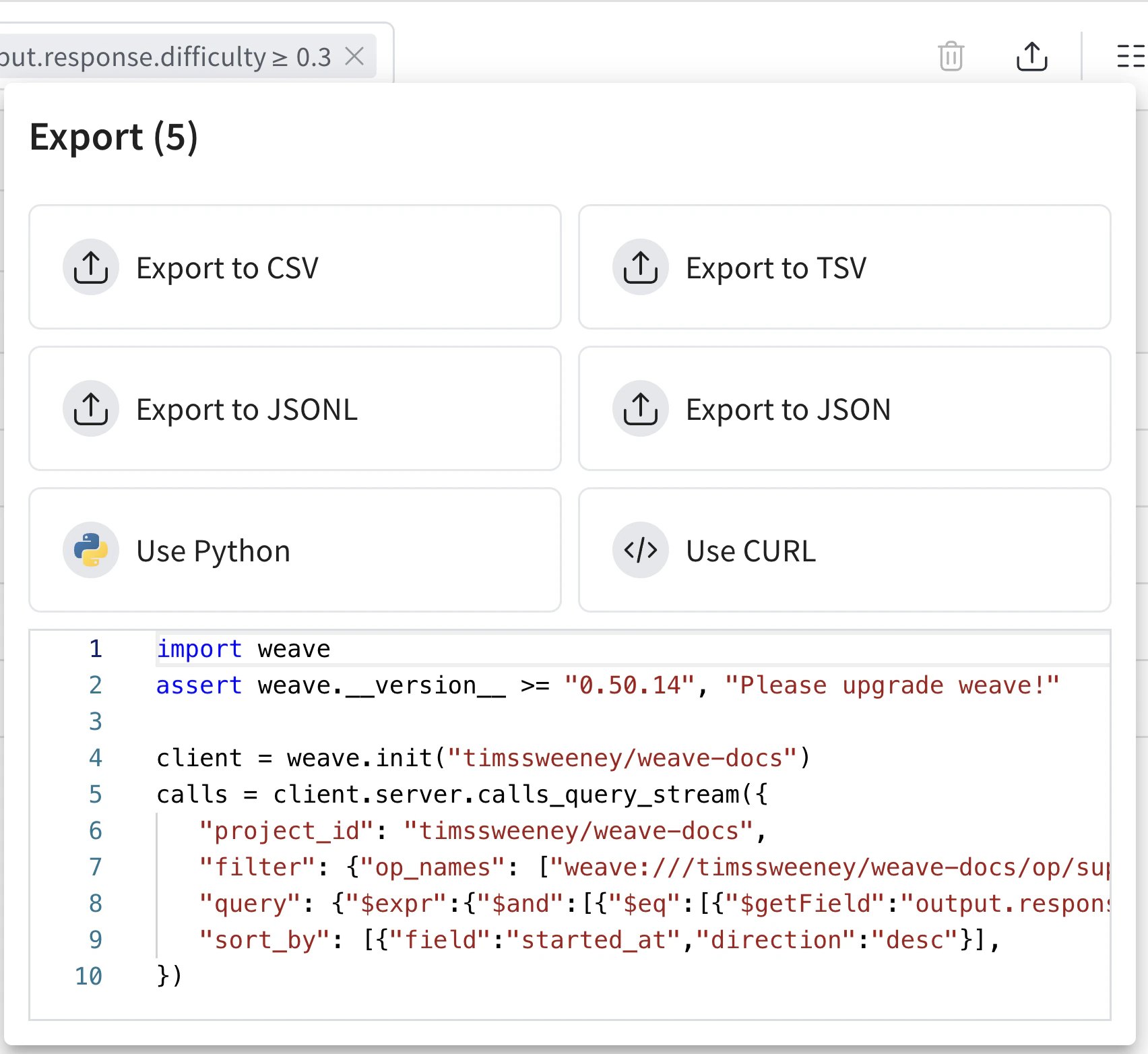
Task: Switch to Use Python code snippet
Action: (x=294, y=551)
